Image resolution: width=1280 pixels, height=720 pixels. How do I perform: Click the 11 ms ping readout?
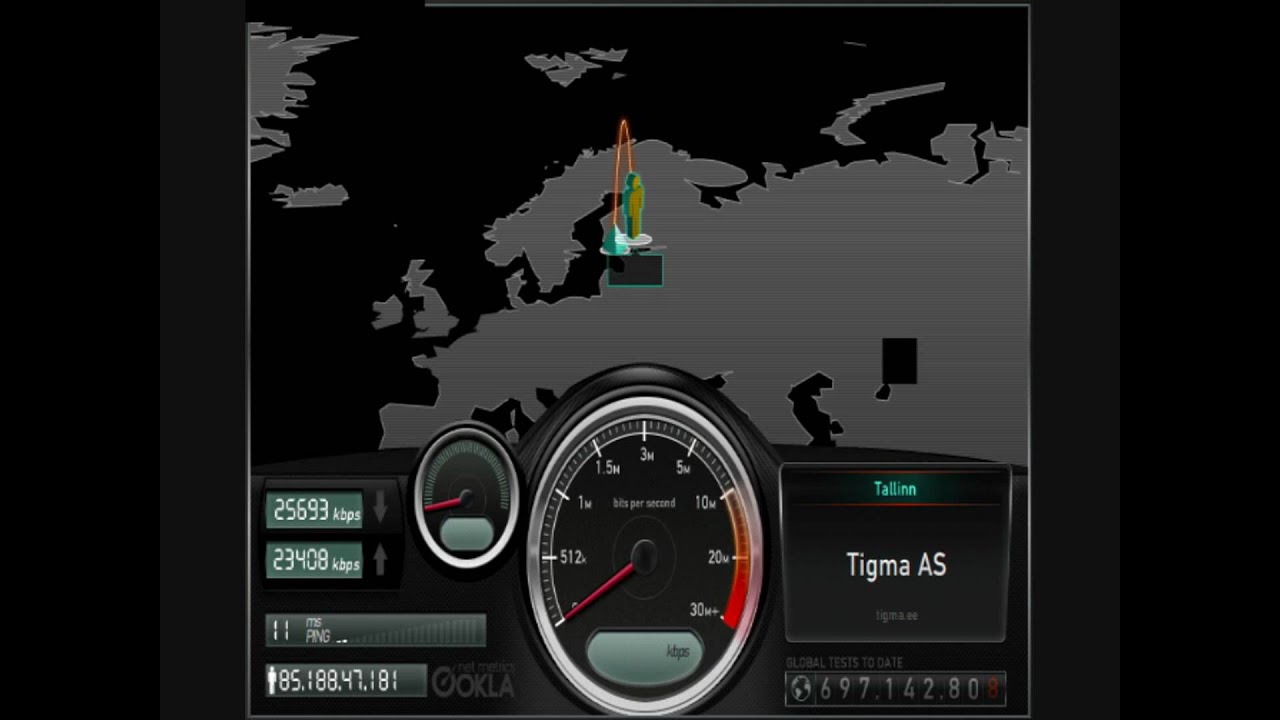pyautogui.click(x=299, y=630)
